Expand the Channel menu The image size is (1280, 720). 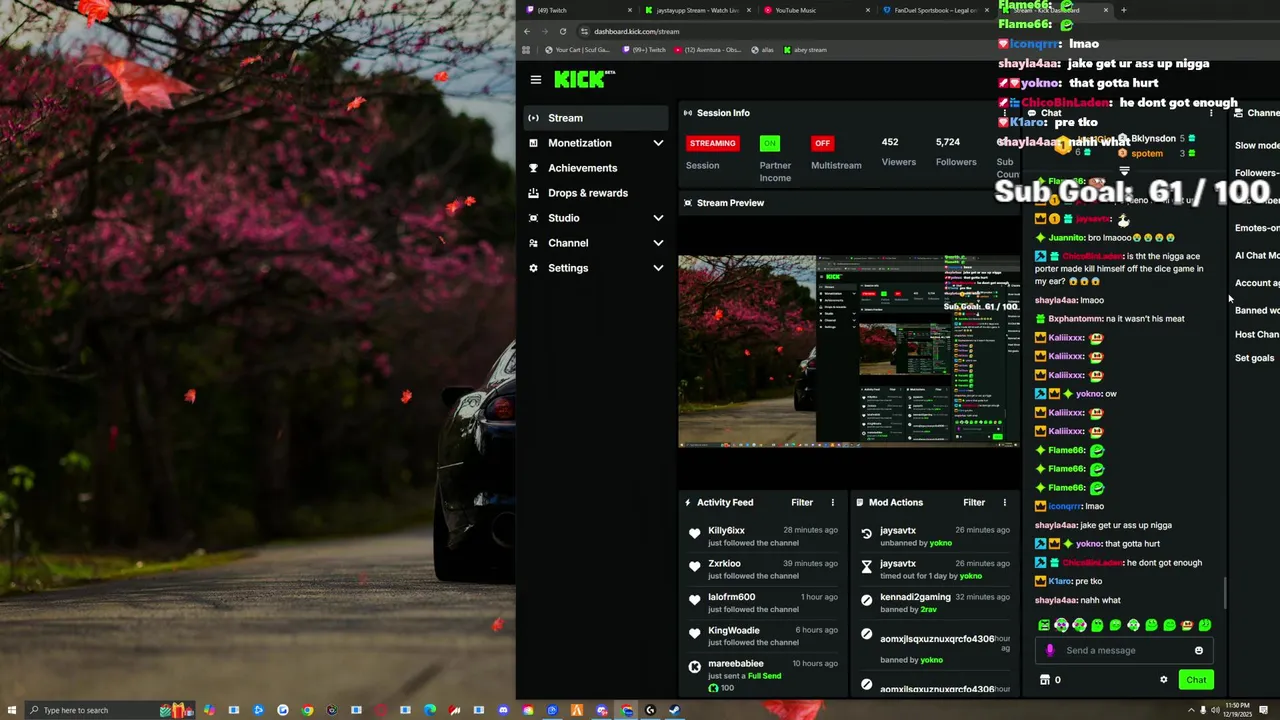596,243
